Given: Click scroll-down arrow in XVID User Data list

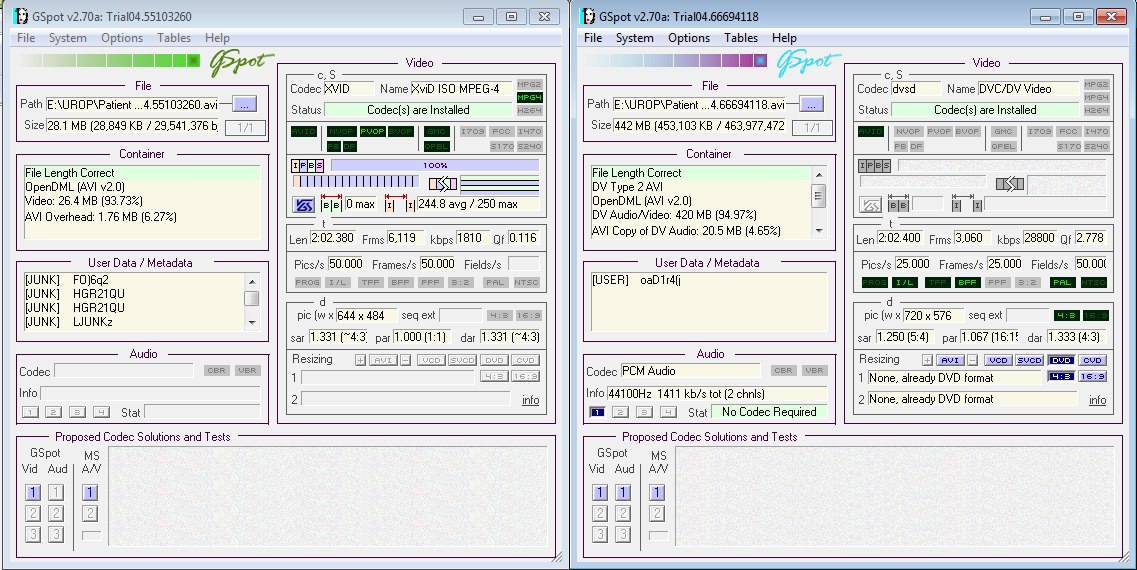Looking at the screenshot, I should [252, 322].
